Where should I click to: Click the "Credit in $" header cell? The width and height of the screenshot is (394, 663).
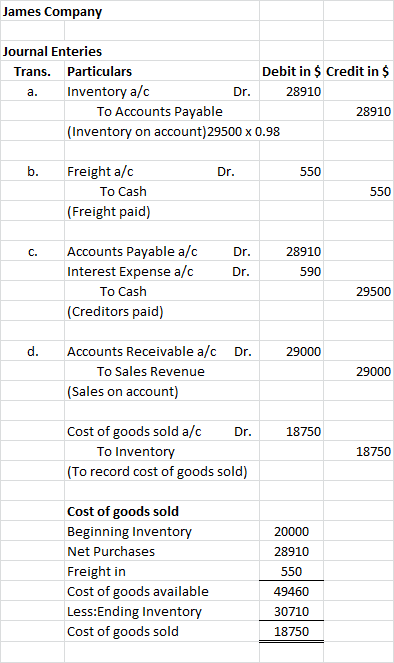pyautogui.click(x=358, y=71)
